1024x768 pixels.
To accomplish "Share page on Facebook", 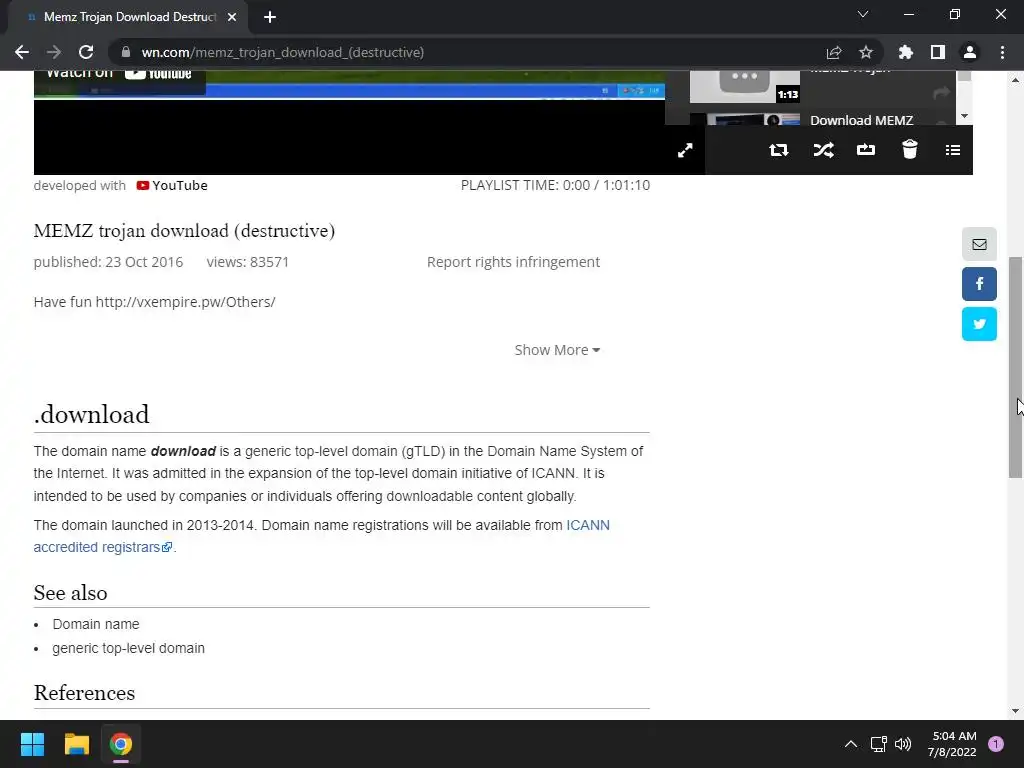I will point(979,284).
